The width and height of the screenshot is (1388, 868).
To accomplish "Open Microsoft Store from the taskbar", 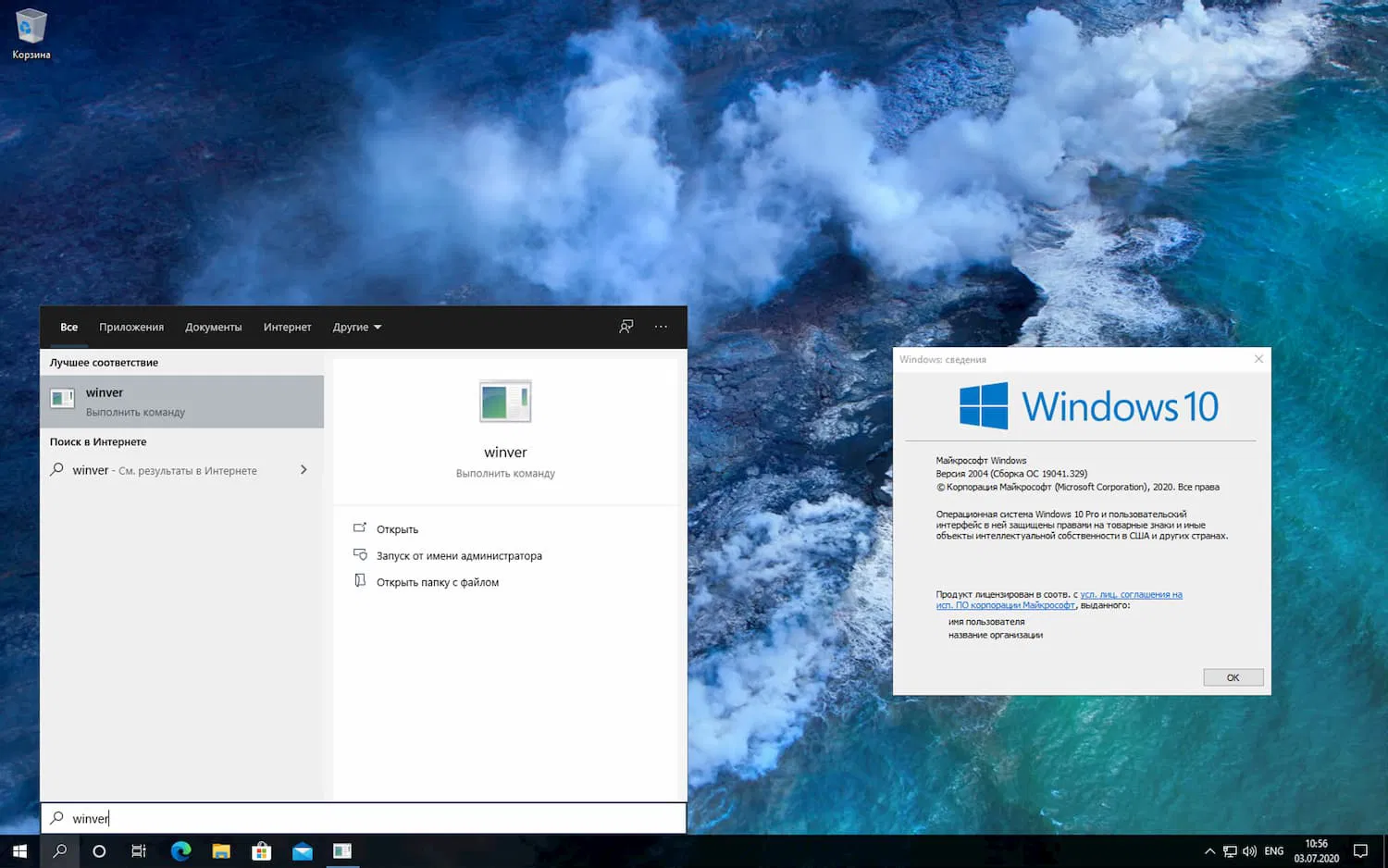I will coord(262,851).
